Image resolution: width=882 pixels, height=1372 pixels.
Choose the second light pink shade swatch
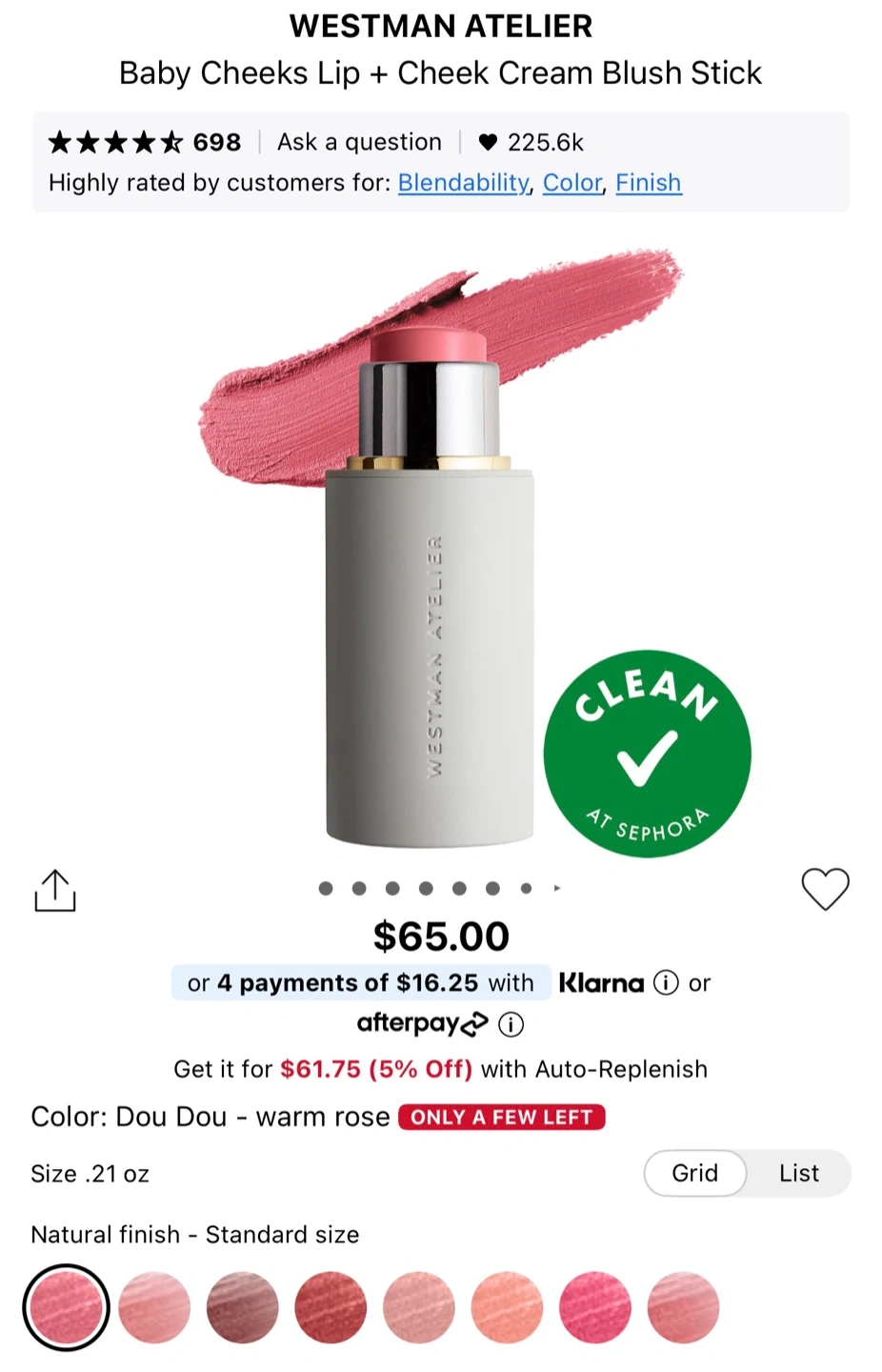coord(154,1307)
